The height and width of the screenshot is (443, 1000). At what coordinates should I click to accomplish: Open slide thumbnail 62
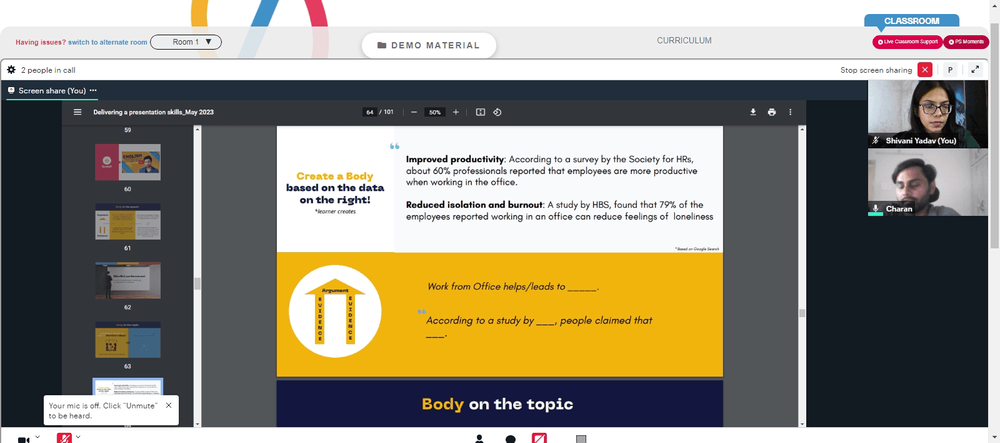(128, 280)
